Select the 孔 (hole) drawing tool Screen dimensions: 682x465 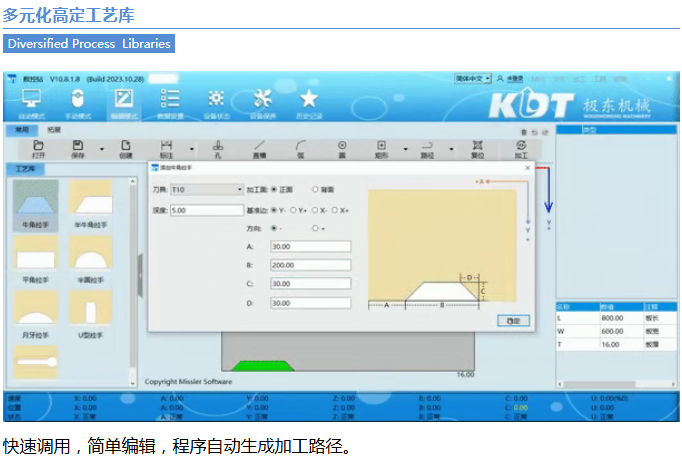(x=218, y=149)
